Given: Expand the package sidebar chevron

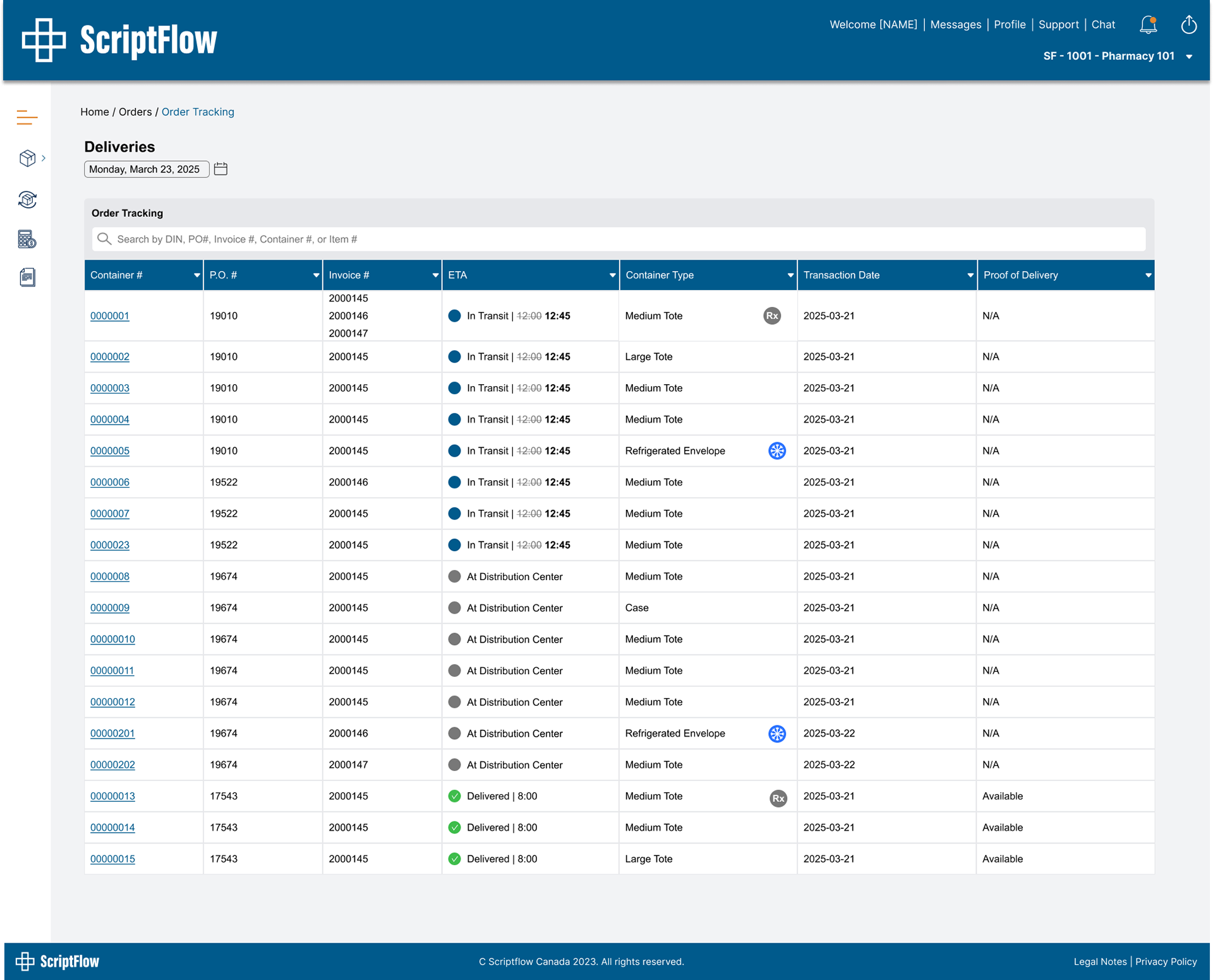Looking at the screenshot, I should tap(44, 158).
